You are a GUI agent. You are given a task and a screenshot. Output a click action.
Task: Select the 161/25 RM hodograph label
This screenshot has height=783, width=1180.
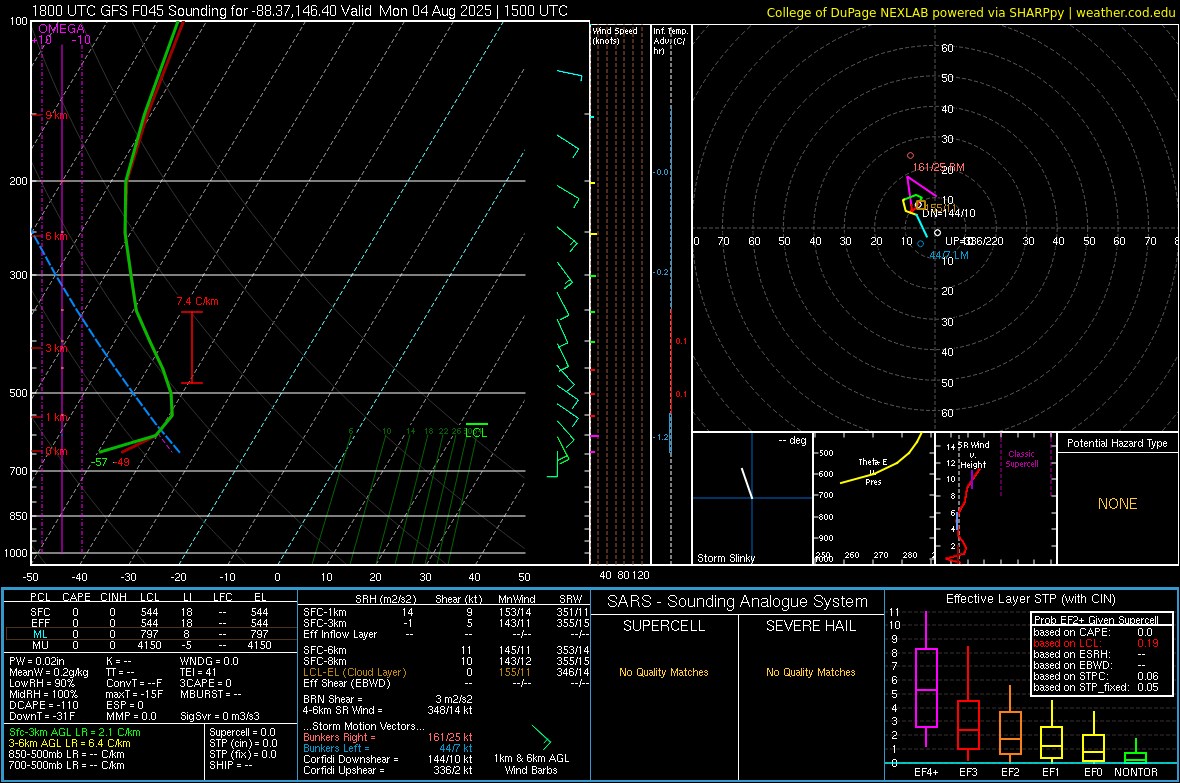(938, 167)
